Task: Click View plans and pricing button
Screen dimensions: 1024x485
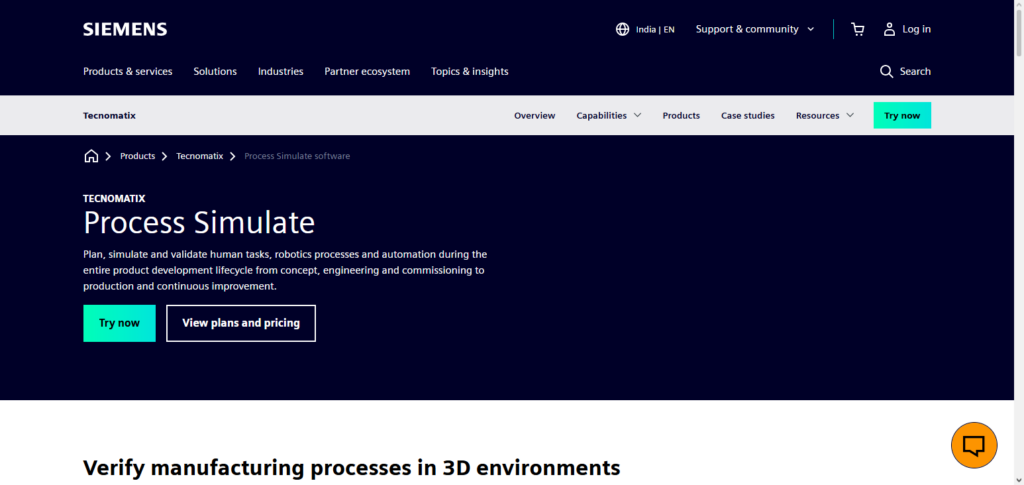Action: click(241, 323)
